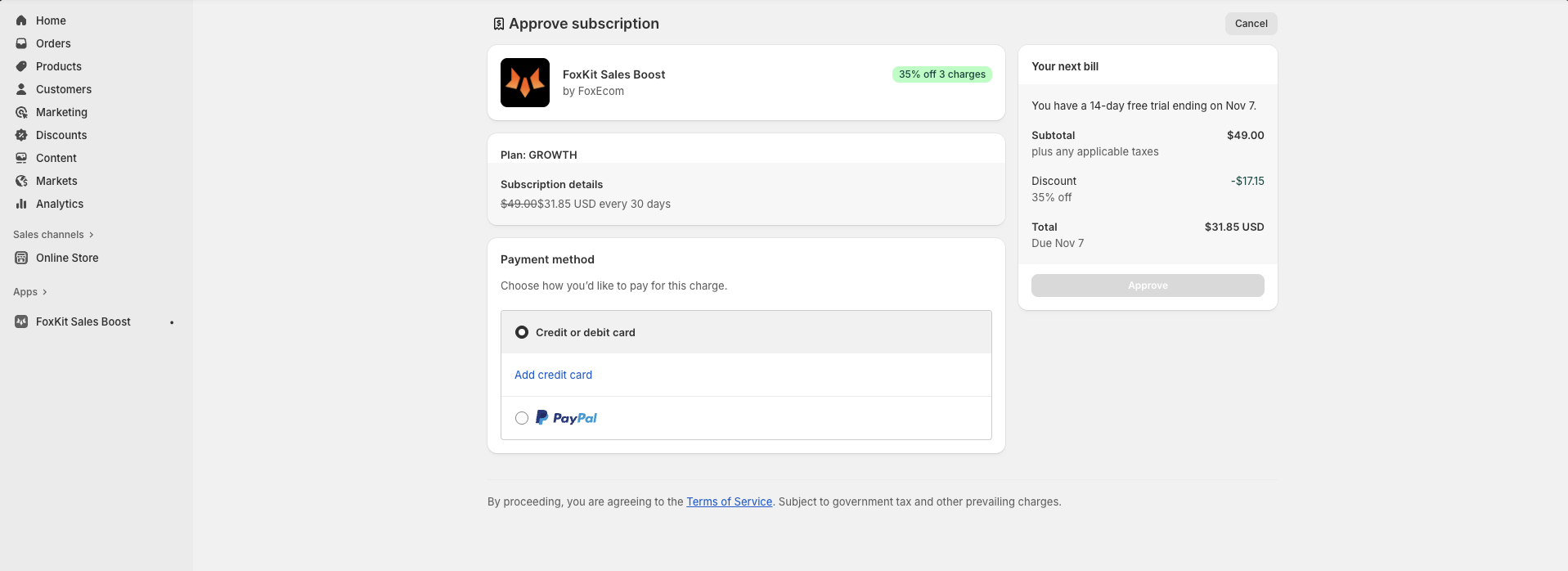
Task: Click the 14-day free trial notice
Action: click(x=1143, y=106)
